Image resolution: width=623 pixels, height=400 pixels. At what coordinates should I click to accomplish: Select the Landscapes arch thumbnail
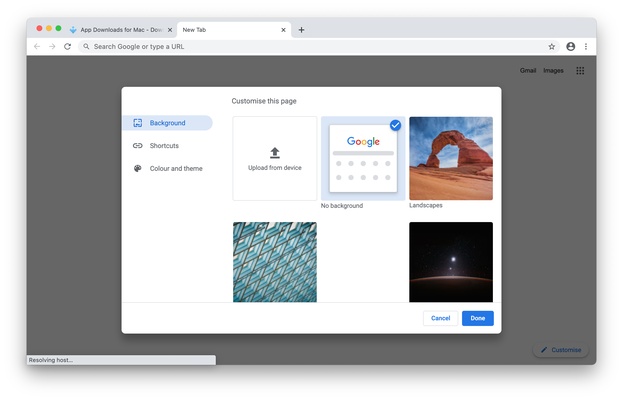451,158
